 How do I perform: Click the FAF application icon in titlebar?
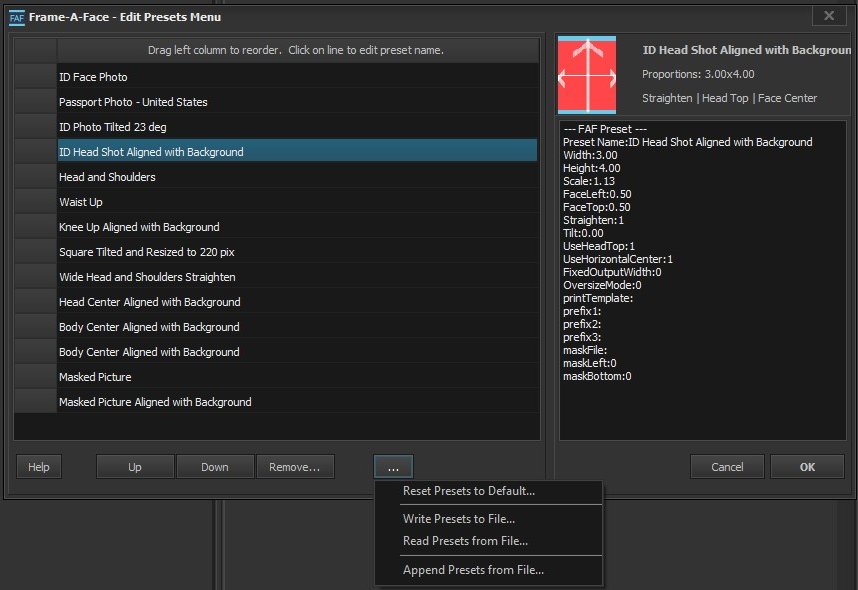click(14, 16)
